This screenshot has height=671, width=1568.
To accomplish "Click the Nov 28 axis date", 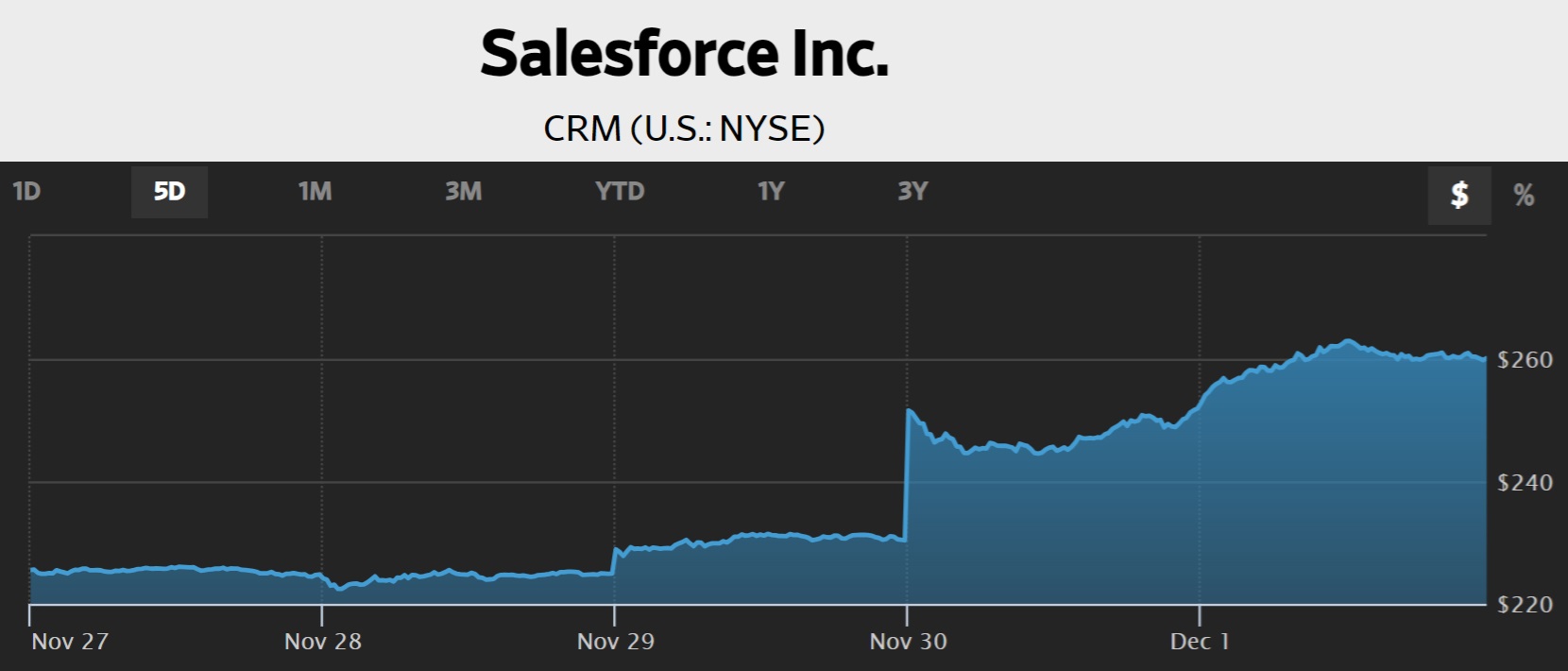I will [x=323, y=642].
